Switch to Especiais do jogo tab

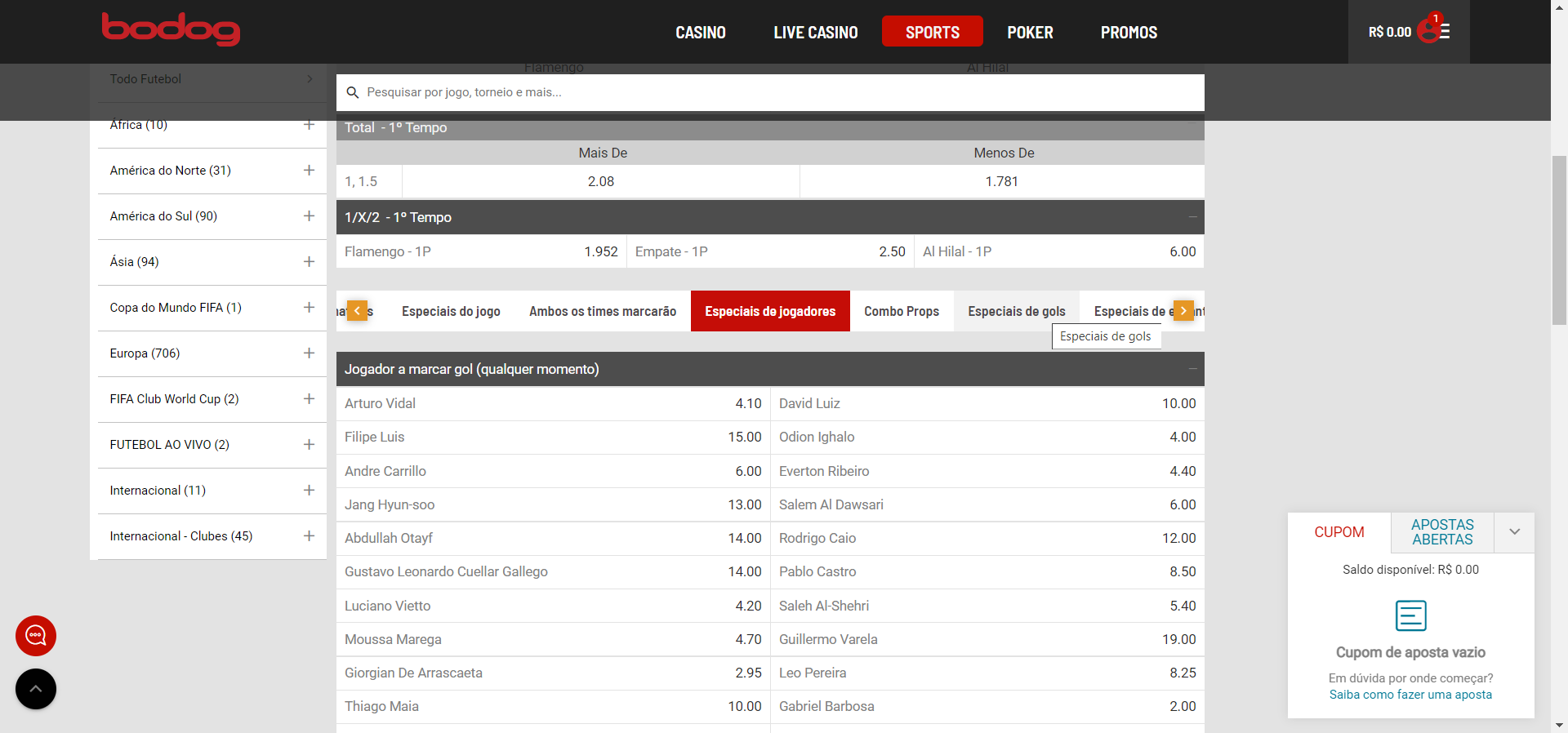tap(451, 311)
